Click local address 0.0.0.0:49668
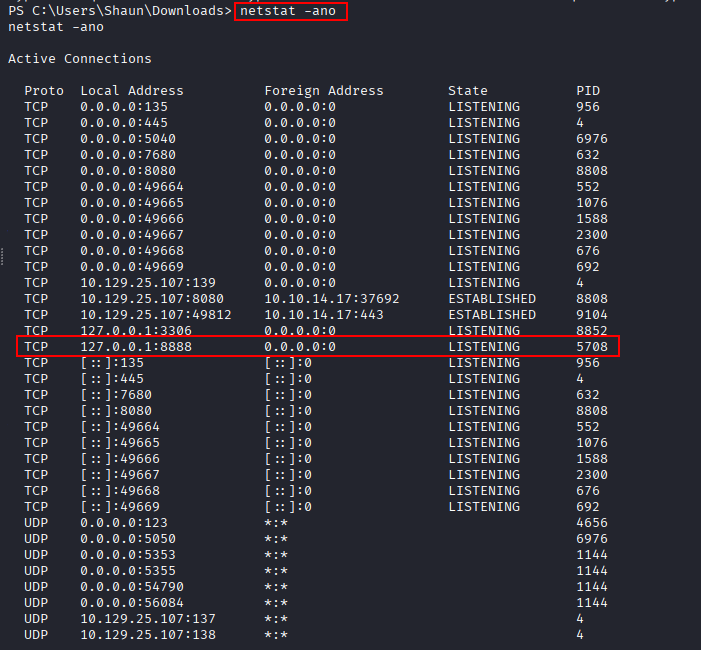Viewport: 701px width, 650px height. pos(132,251)
